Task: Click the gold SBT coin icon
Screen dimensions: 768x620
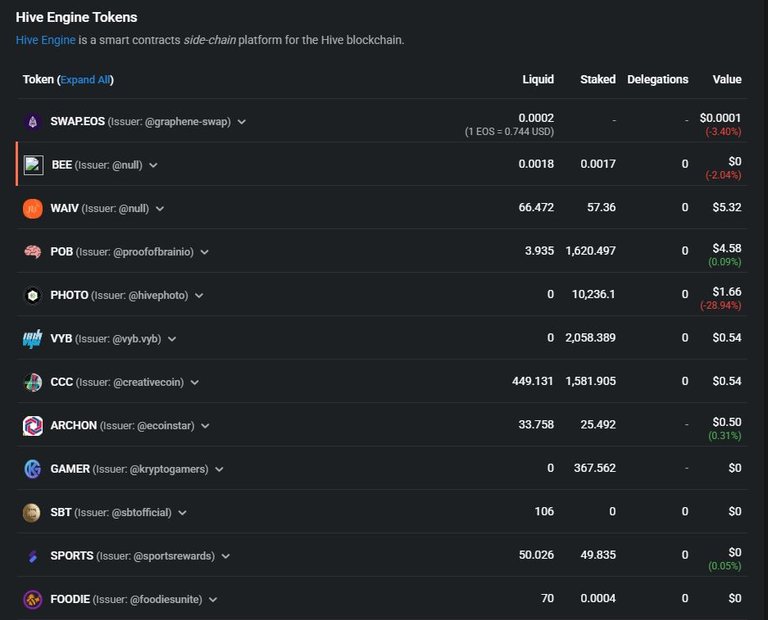Action: point(32,513)
